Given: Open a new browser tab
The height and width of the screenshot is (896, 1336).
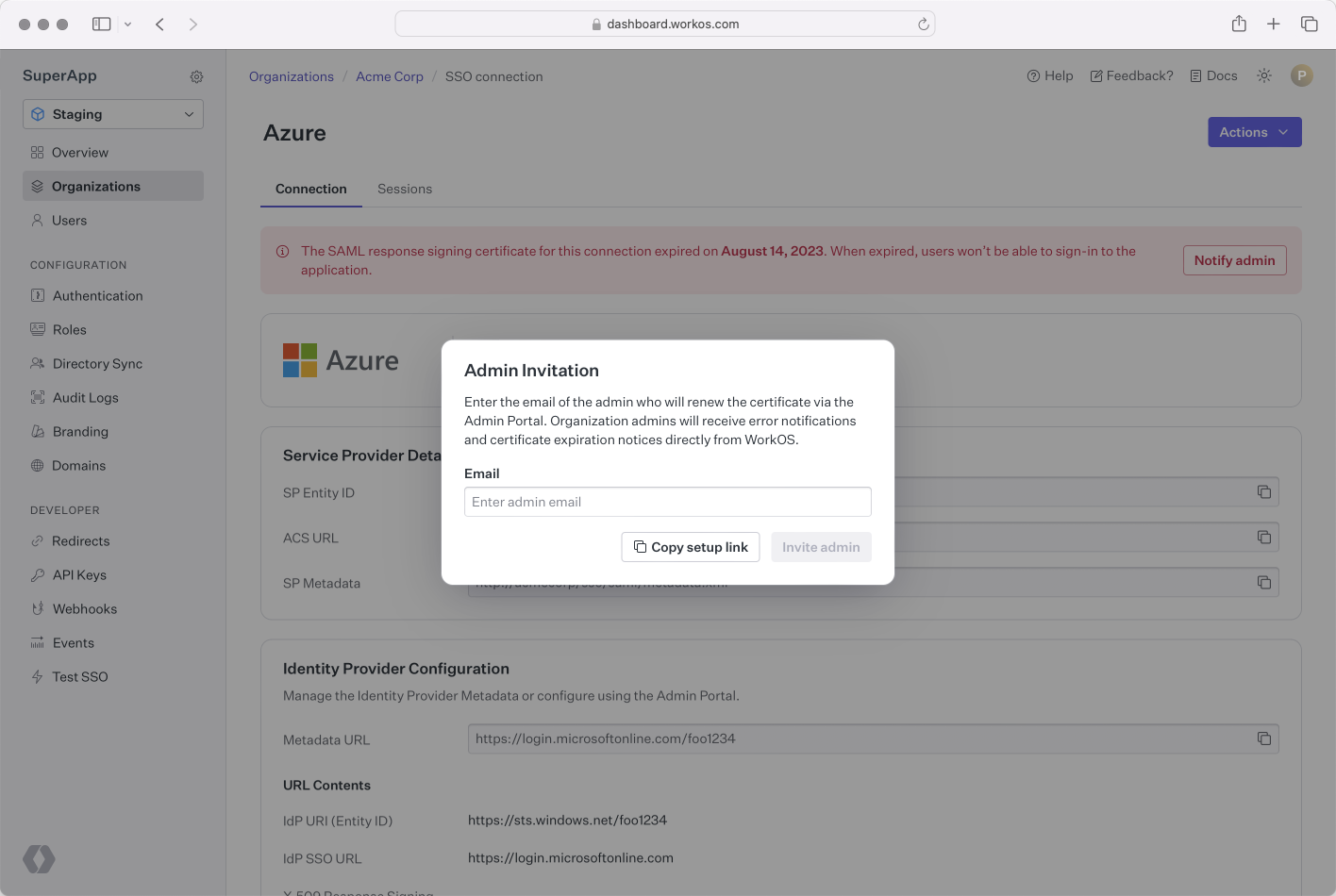Looking at the screenshot, I should tap(1273, 25).
